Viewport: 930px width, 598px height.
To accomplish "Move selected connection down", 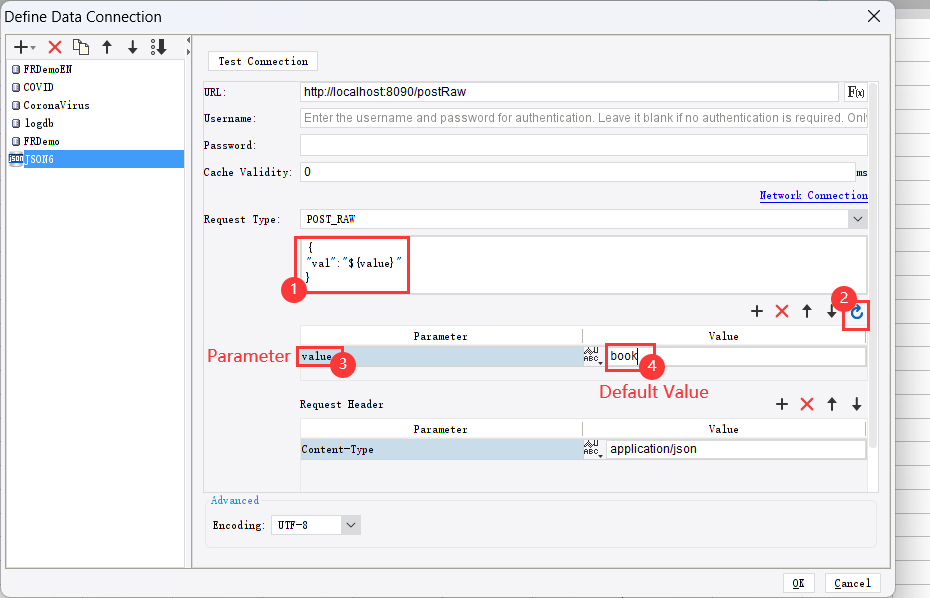I will coord(131,46).
